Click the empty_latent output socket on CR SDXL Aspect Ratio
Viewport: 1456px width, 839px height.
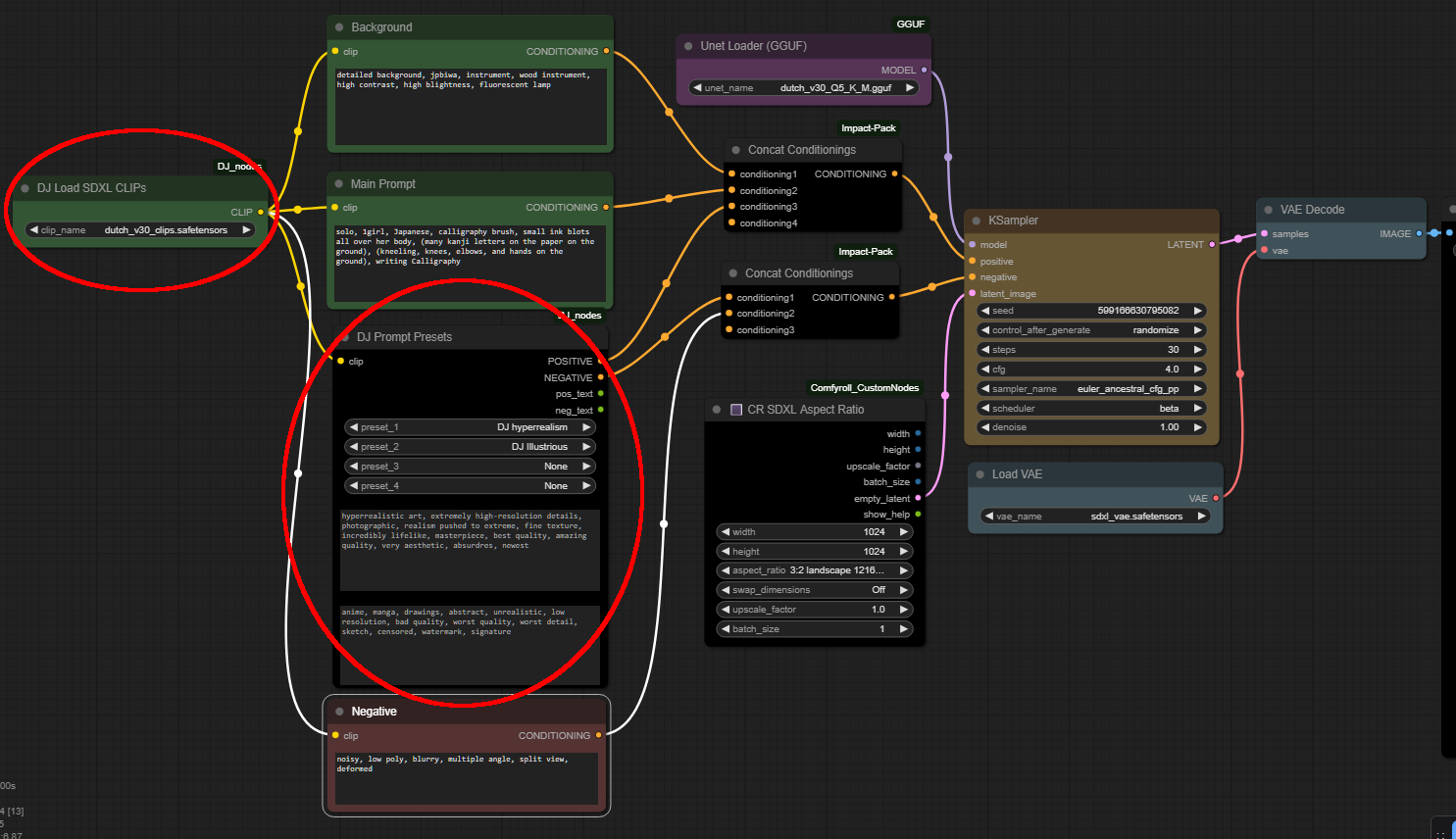[918, 498]
